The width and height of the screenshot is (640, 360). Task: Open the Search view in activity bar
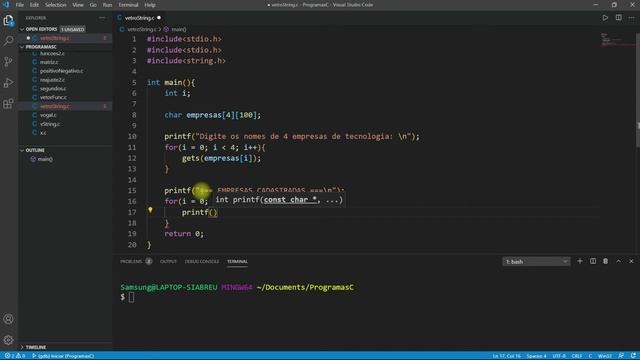click(x=9, y=41)
